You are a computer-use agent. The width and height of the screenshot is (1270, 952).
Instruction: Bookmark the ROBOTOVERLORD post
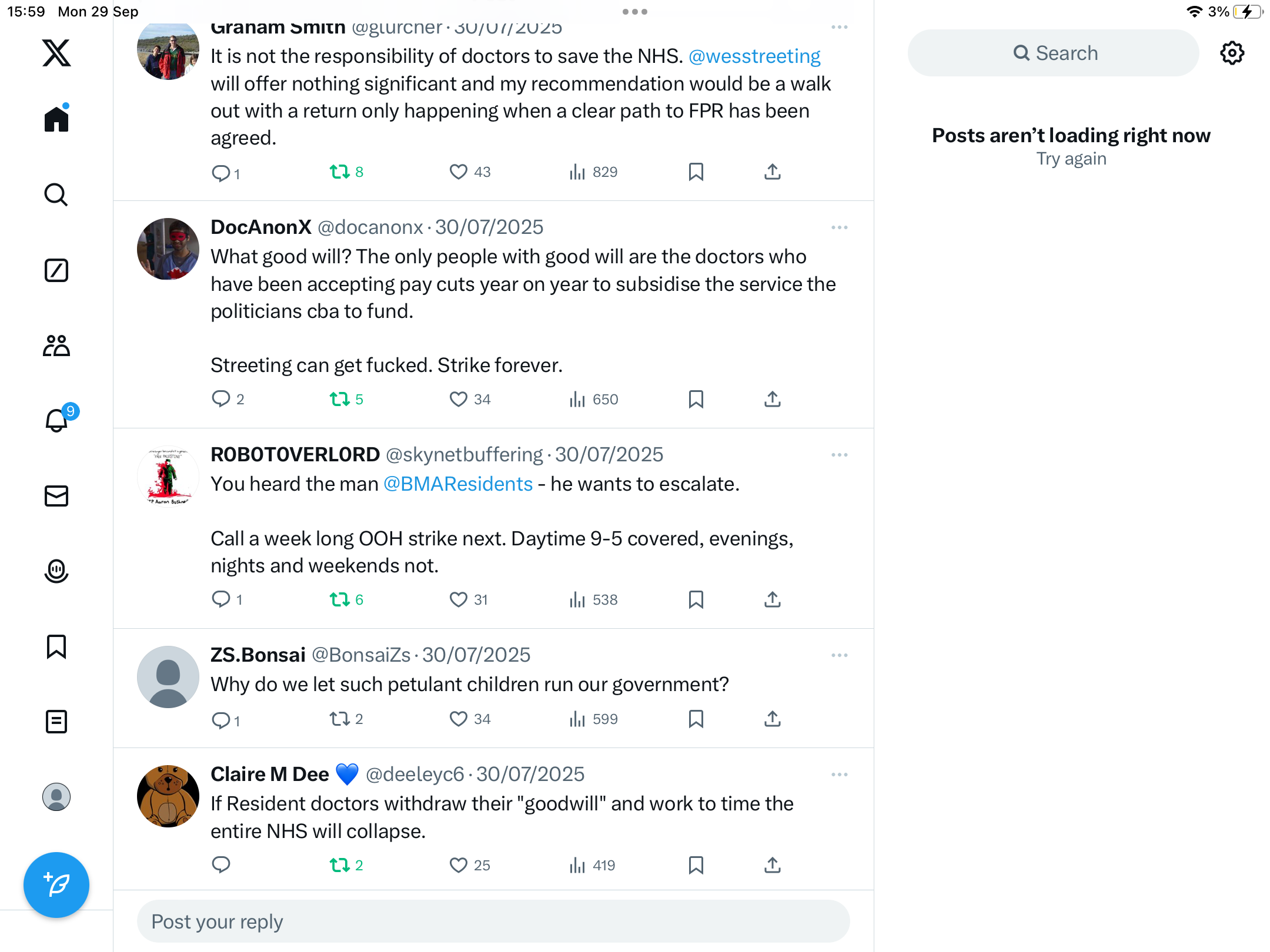tap(696, 599)
